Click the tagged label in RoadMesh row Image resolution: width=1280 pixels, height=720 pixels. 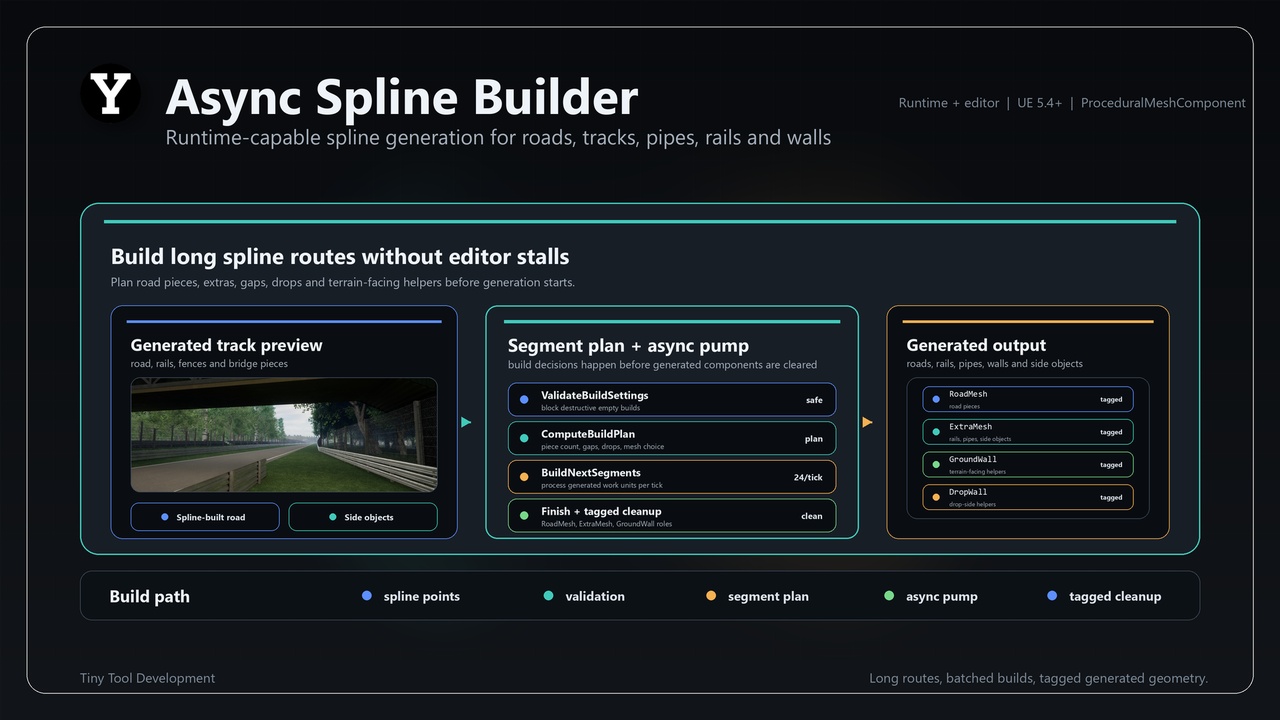(1111, 399)
